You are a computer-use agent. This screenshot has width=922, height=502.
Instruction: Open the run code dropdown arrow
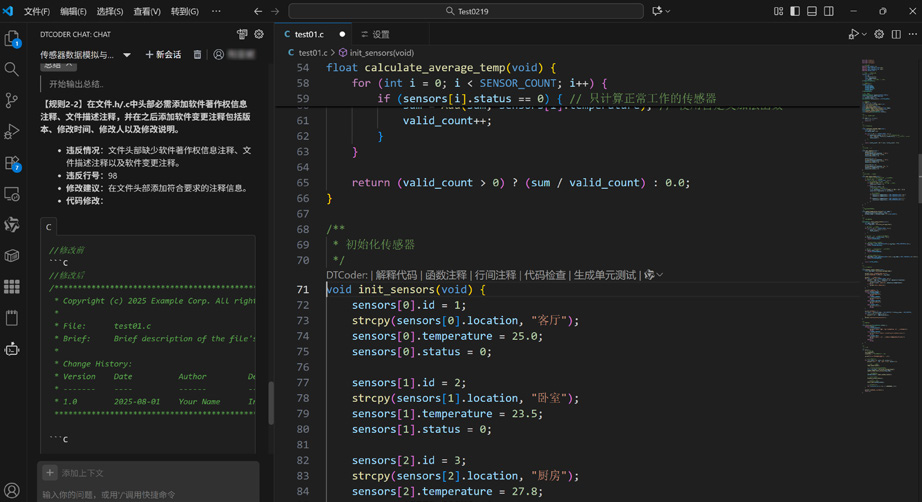pos(864,34)
